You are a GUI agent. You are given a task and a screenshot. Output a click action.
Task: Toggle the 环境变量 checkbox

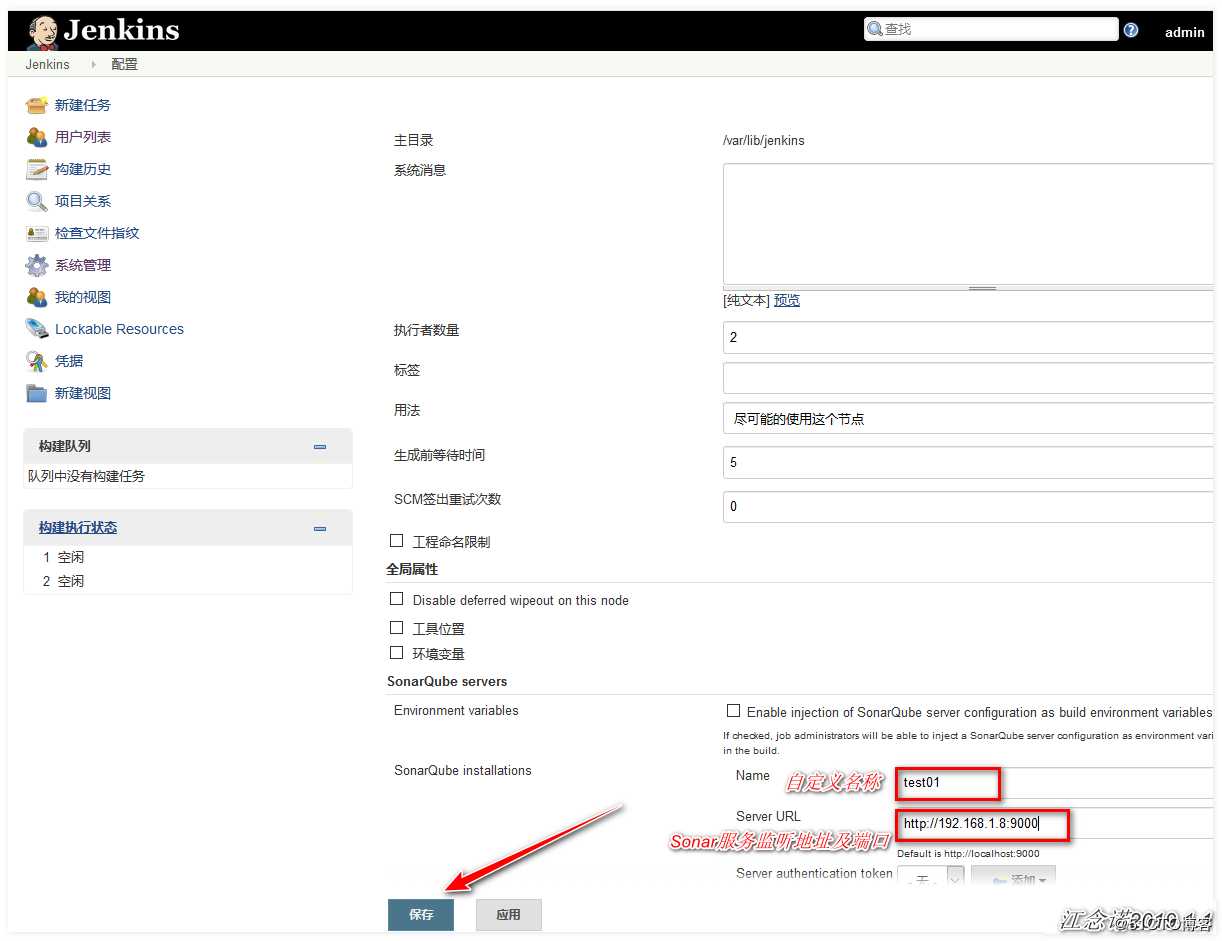click(x=397, y=653)
